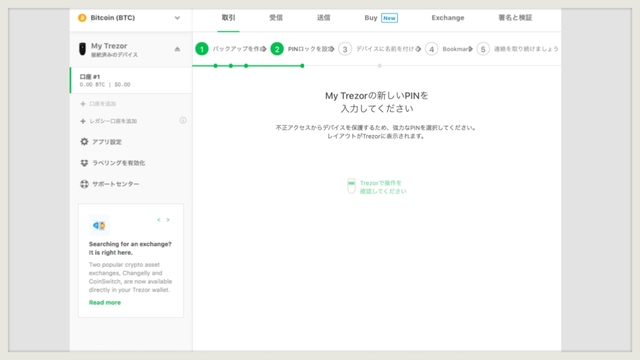Select account 口座 #1
The width and height of the screenshot is (640, 360).
tap(131, 80)
